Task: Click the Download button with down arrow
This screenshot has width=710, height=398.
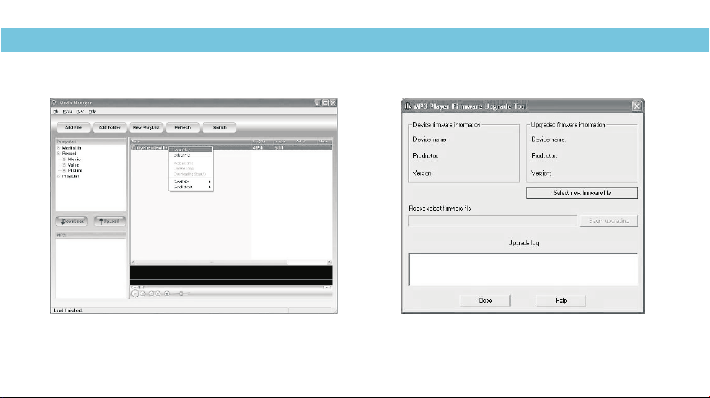Action: coord(72,221)
